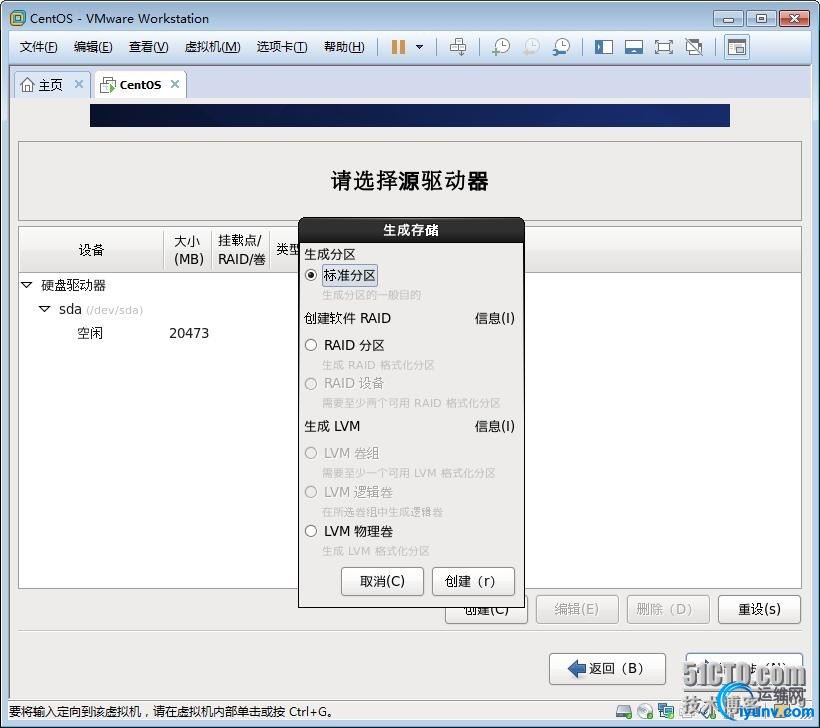
Task: Revert to the previous snapshot
Action: click(x=531, y=47)
